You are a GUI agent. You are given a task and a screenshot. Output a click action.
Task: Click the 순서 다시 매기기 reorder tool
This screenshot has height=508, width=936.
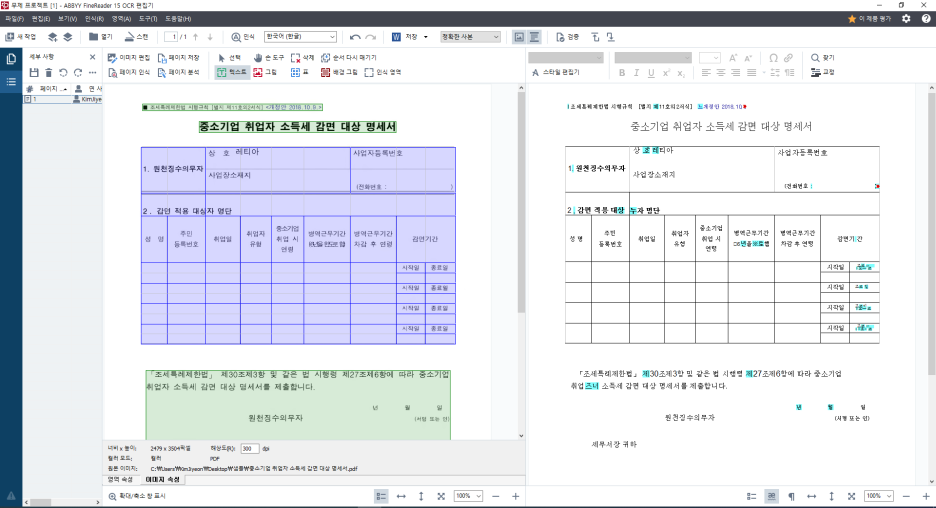click(x=349, y=58)
